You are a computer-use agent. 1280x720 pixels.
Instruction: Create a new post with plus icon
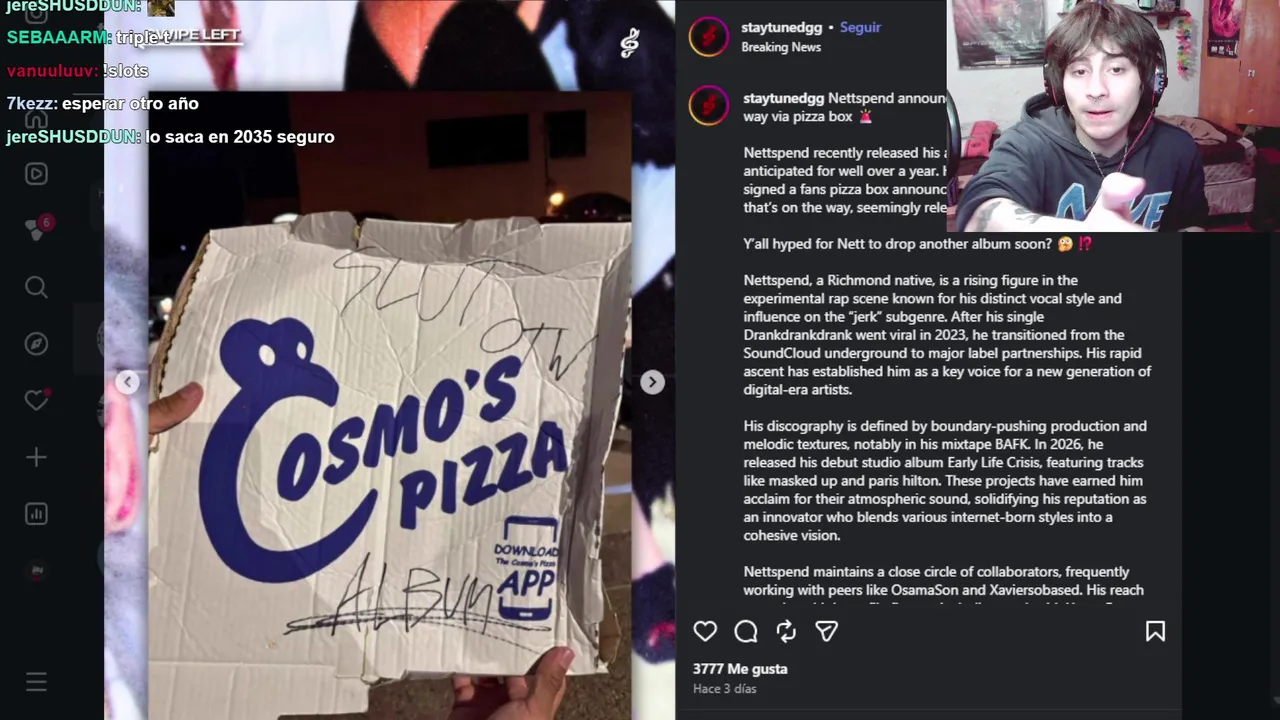pyautogui.click(x=36, y=457)
